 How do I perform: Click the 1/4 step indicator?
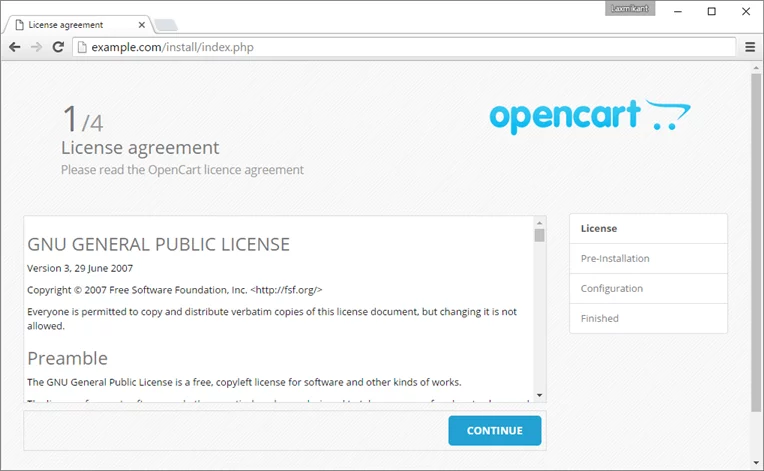coord(83,119)
